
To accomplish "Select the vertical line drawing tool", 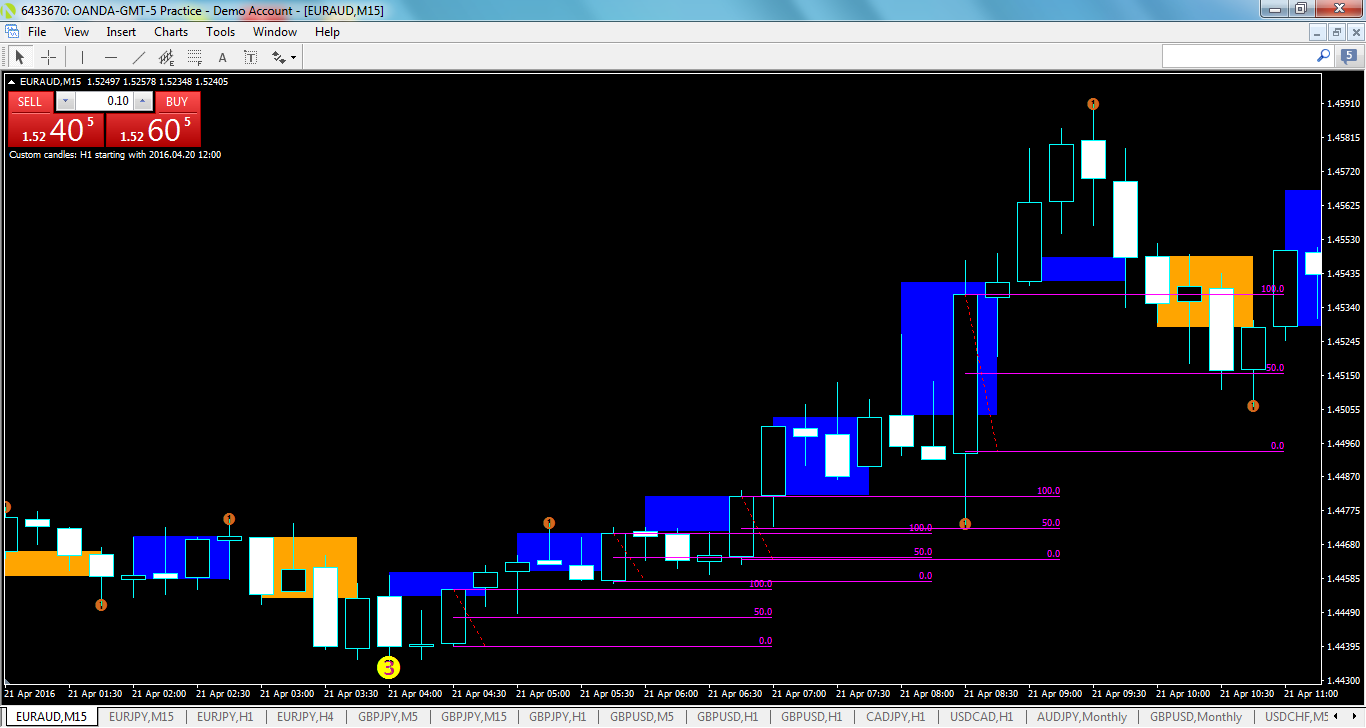I will (82, 57).
